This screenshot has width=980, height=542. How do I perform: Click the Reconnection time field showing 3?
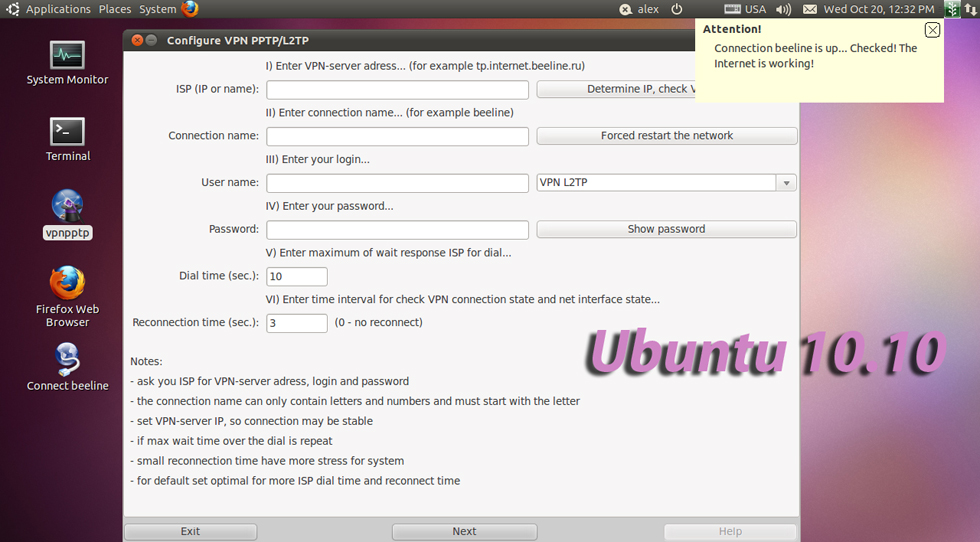click(297, 323)
